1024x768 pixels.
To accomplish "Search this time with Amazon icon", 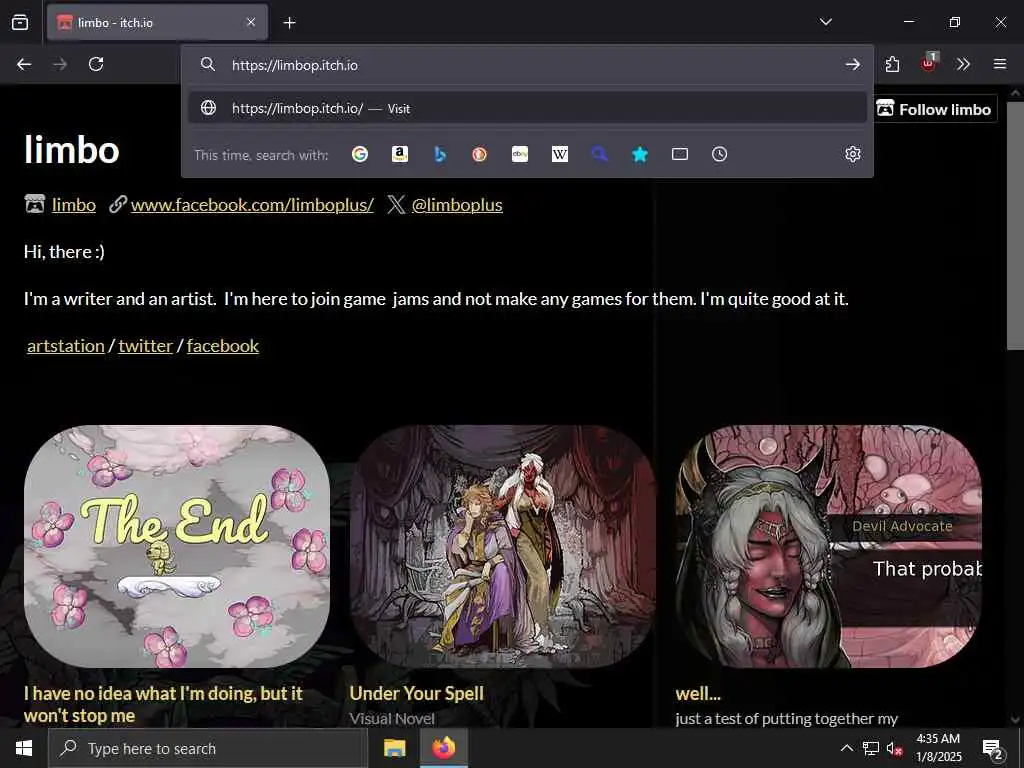I will click(x=400, y=154).
